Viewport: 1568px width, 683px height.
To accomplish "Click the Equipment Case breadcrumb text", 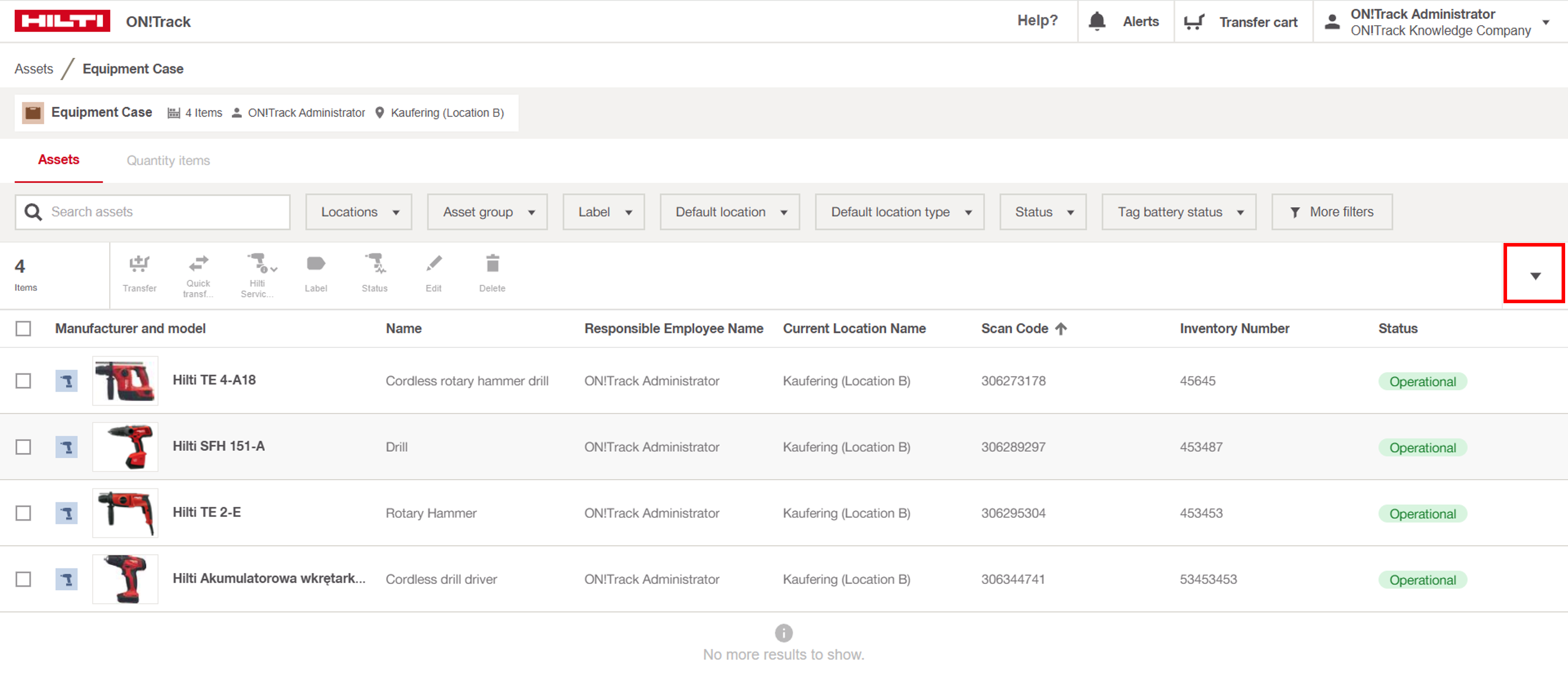I will point(133,69).
